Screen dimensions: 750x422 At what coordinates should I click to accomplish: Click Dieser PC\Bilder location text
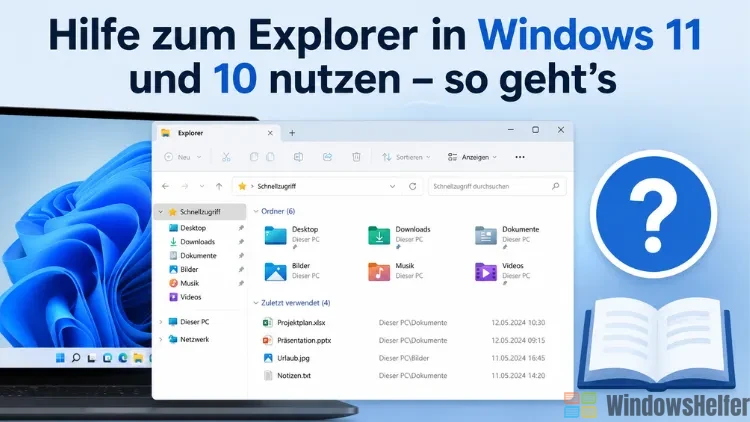click(404, 358)
